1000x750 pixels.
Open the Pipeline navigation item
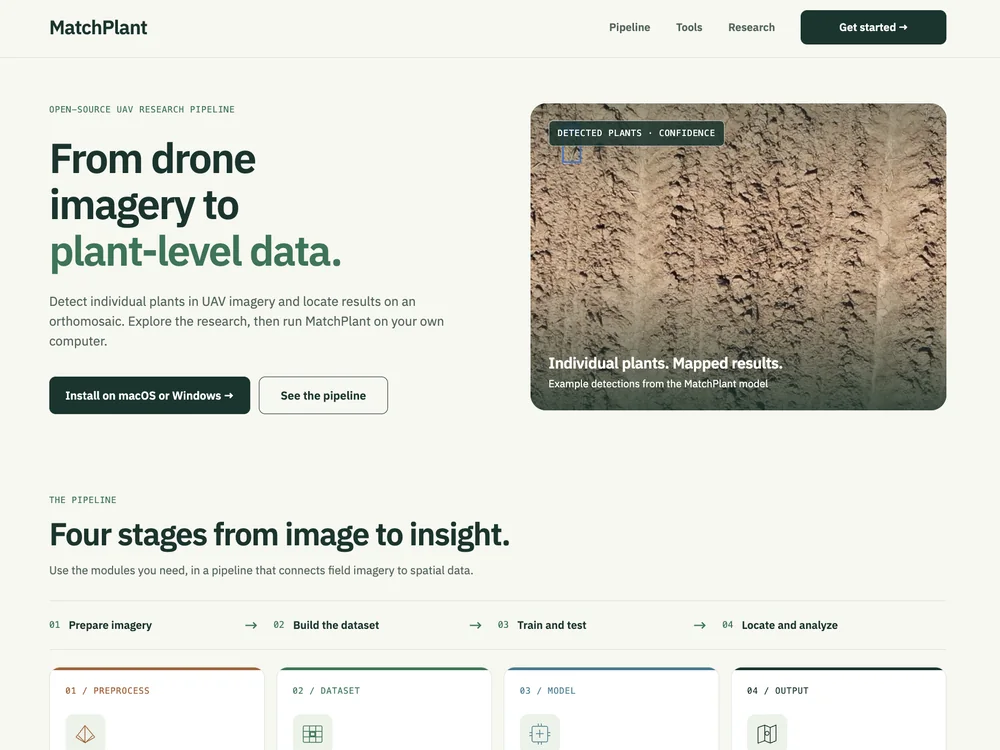click(629, 27)
